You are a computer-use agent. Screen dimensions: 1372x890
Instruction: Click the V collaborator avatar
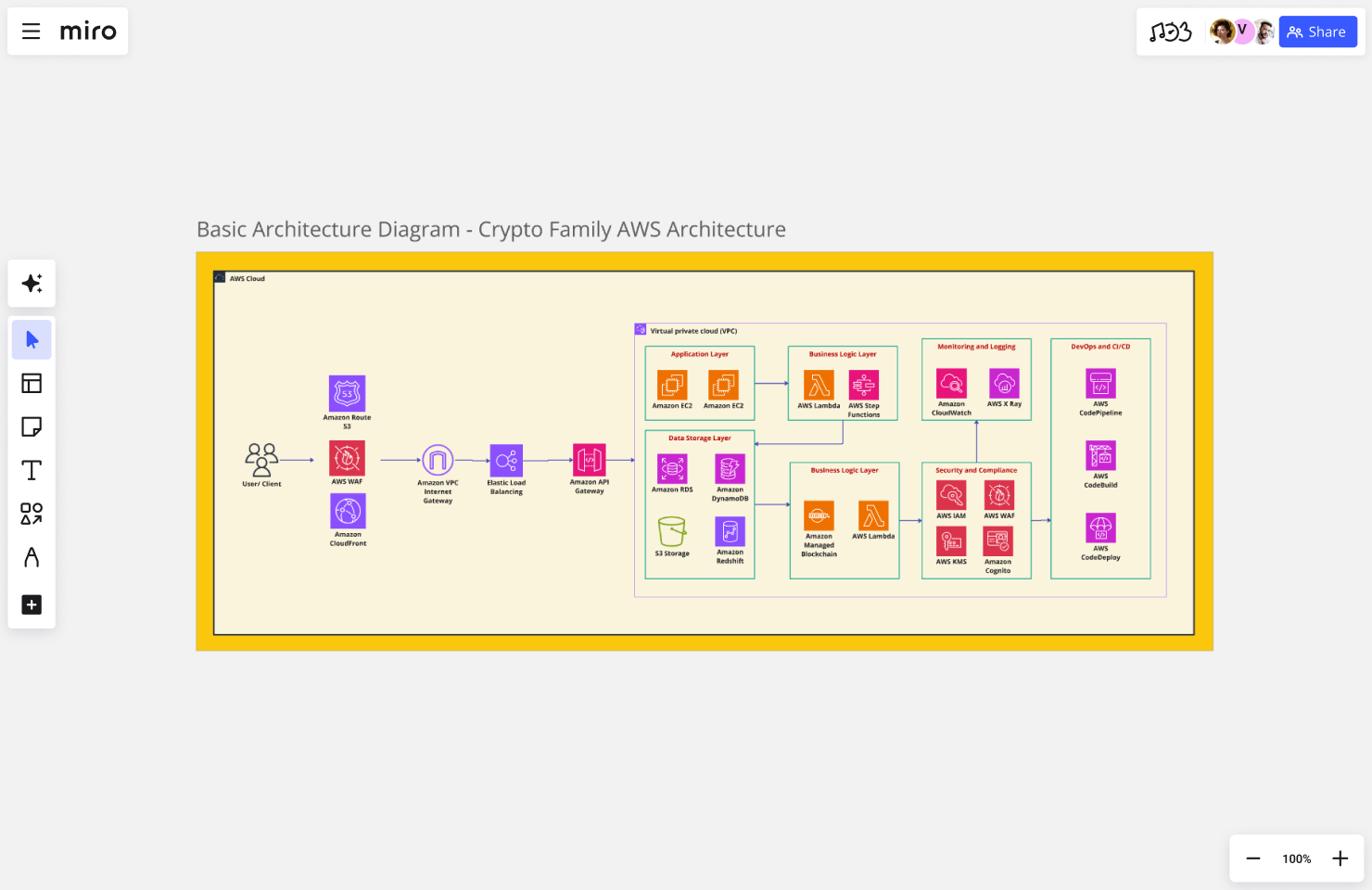(1242, 32)
